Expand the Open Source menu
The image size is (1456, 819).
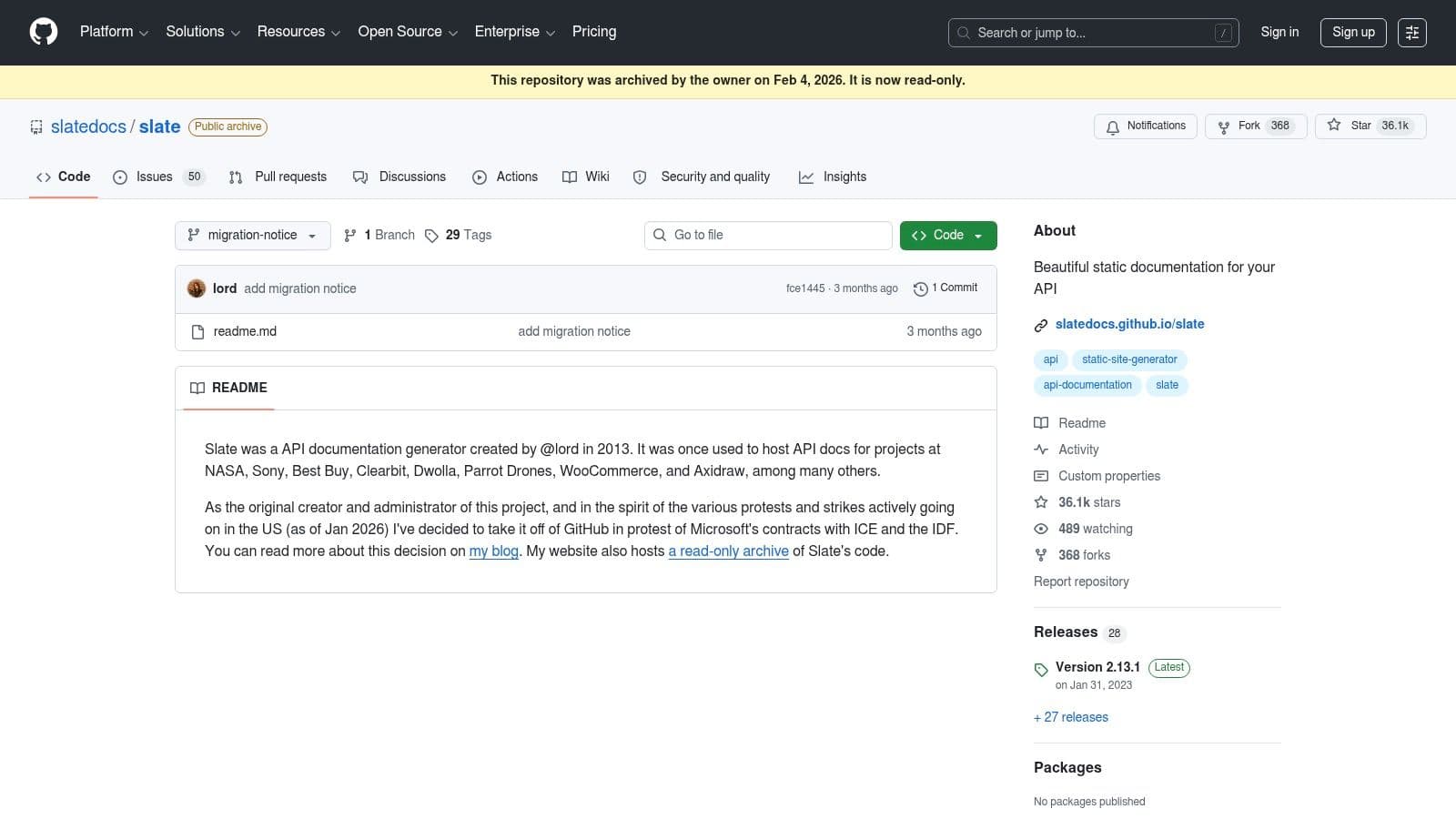(x=408, y=32)
